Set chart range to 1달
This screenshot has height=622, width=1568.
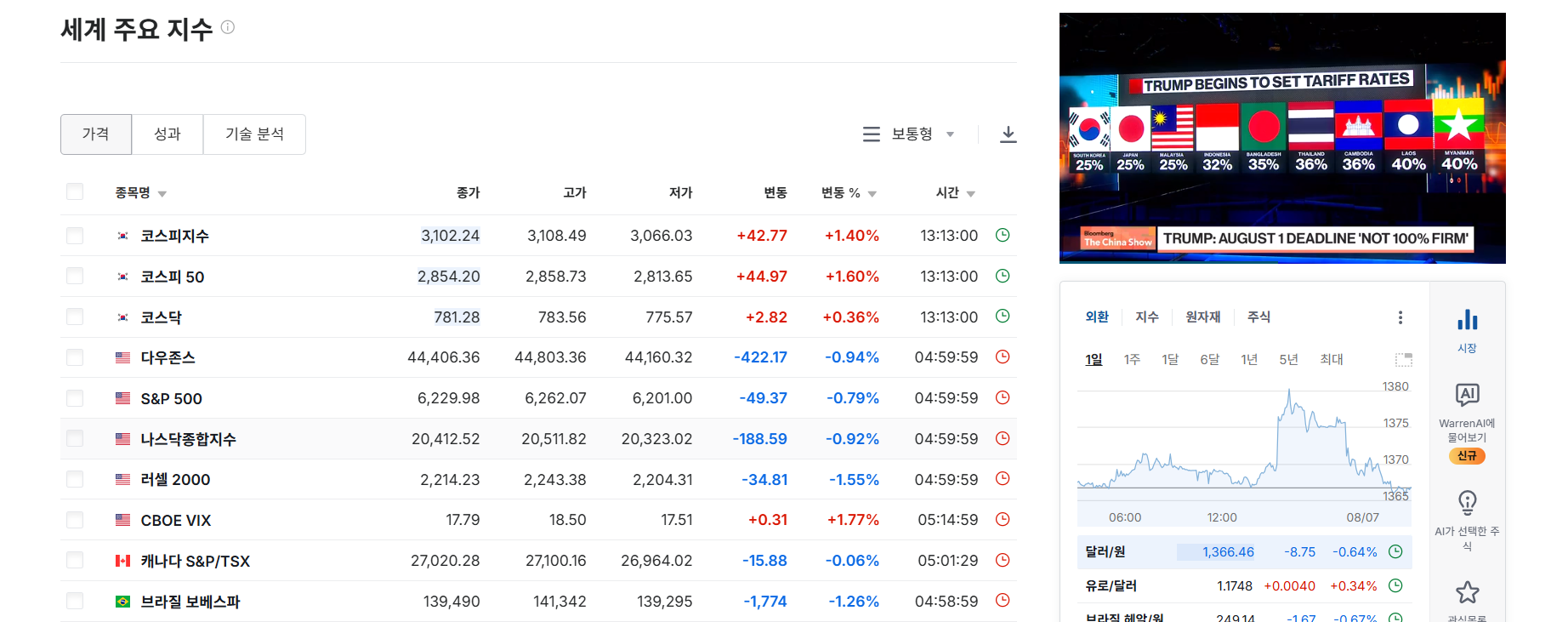click(1170, 359)
